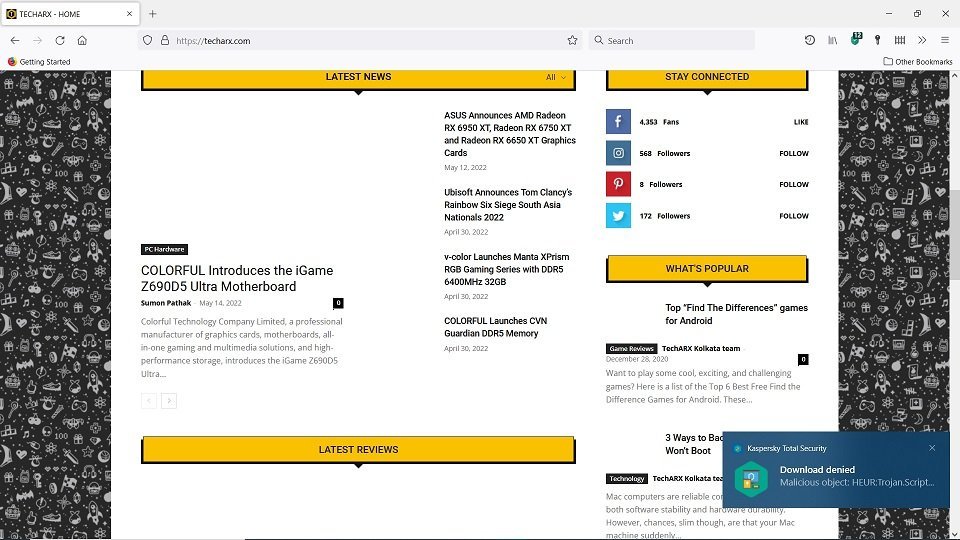Open comment count on COLORFUL iGame article

coord(338,303)
